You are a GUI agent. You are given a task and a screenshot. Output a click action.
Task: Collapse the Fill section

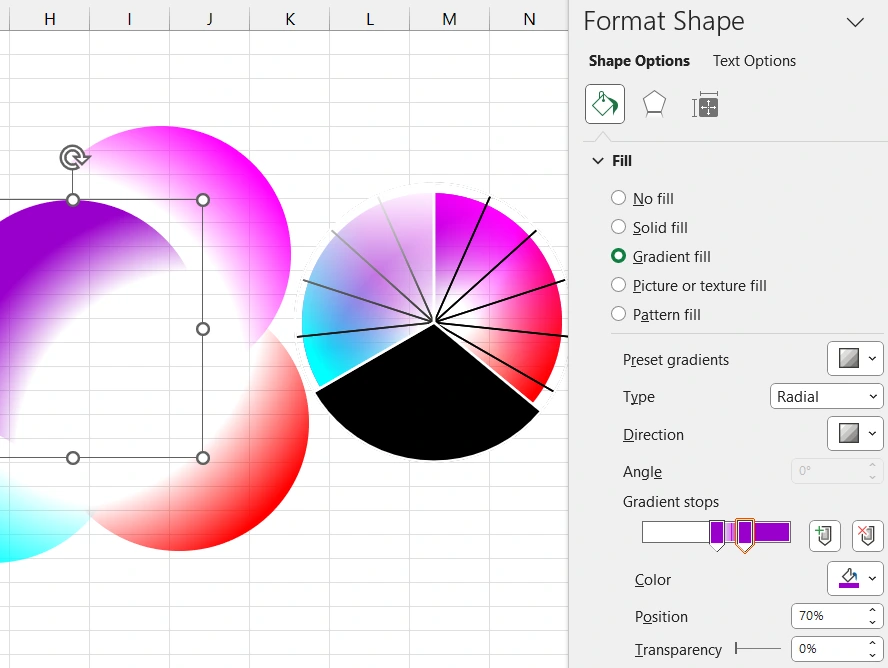596,160
